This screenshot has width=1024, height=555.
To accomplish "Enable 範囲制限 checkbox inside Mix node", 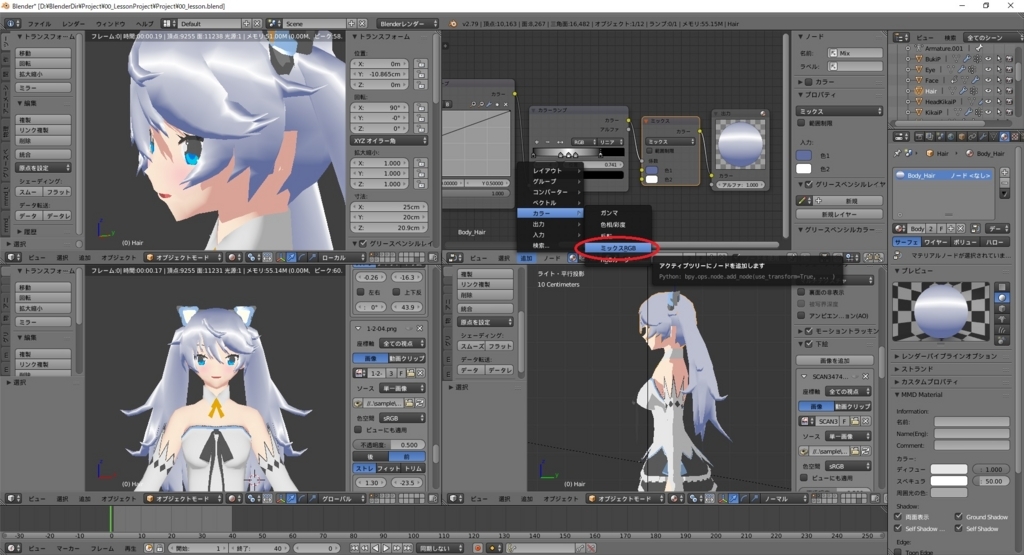I will click(x=649, y=151).
